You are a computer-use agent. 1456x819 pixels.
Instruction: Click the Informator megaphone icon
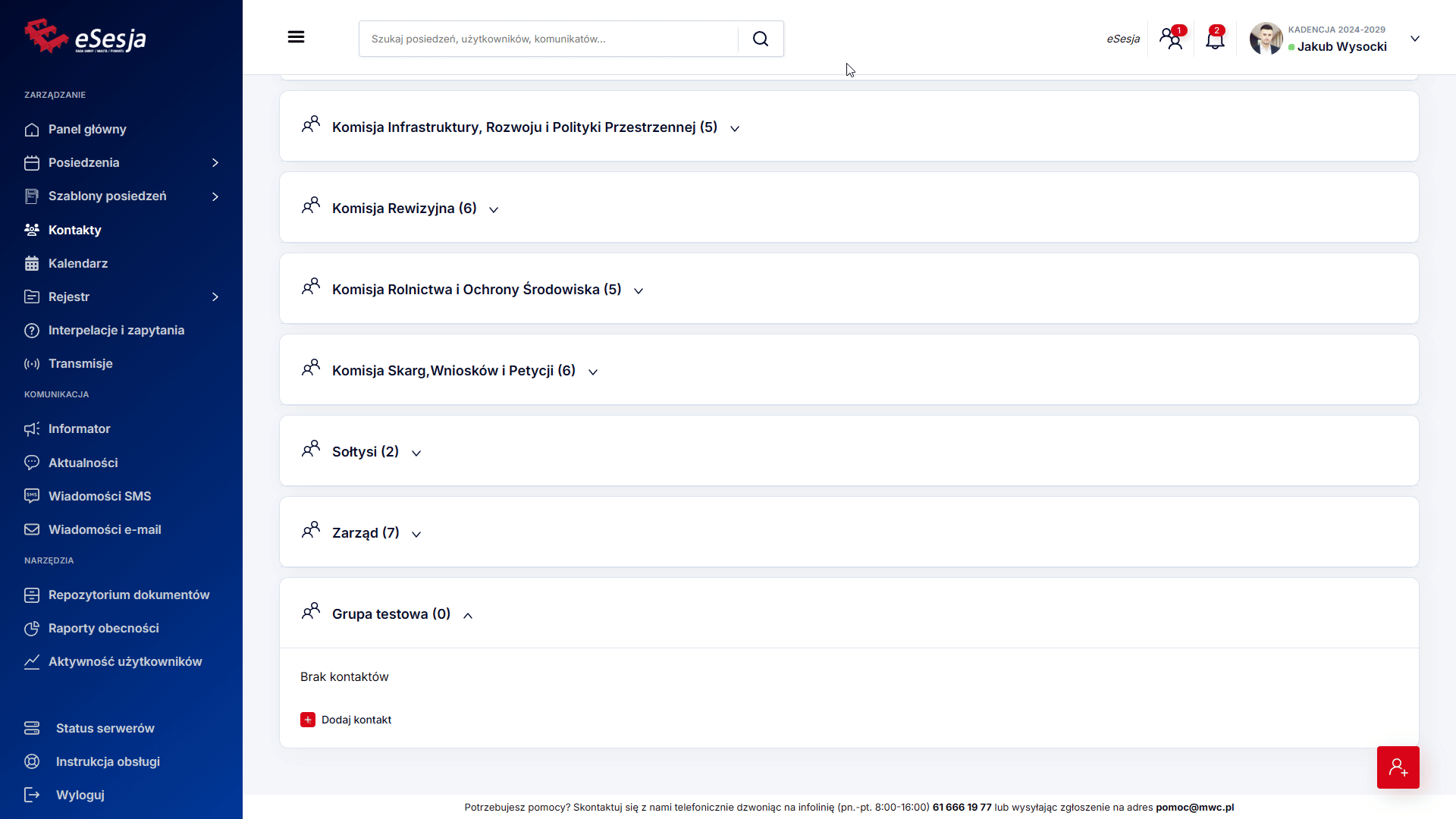32,429
